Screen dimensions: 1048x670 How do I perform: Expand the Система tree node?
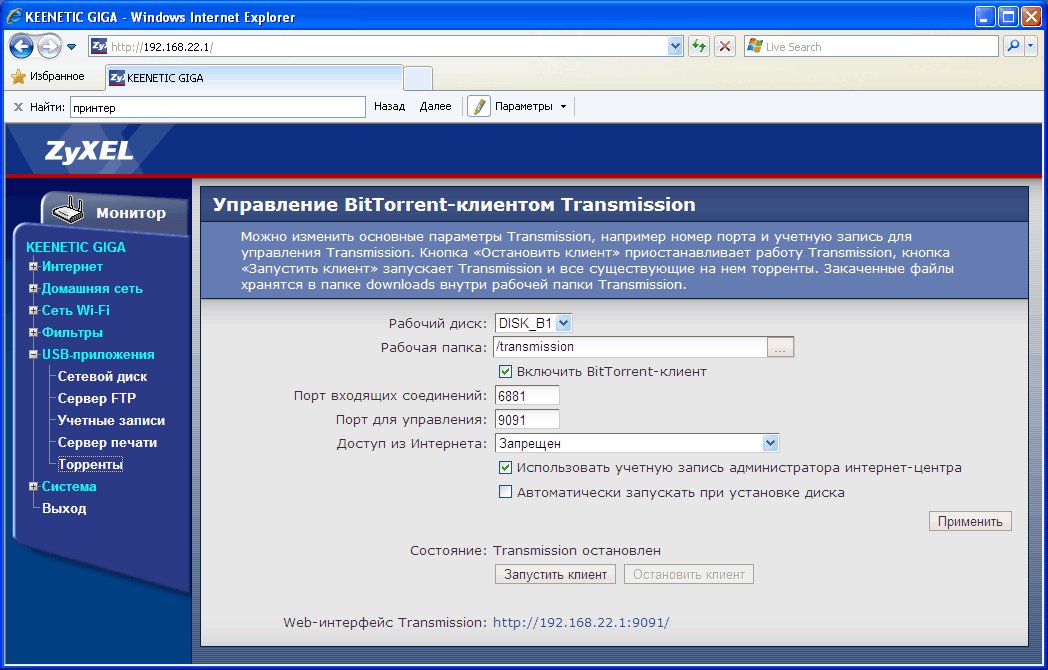(33, 487)
